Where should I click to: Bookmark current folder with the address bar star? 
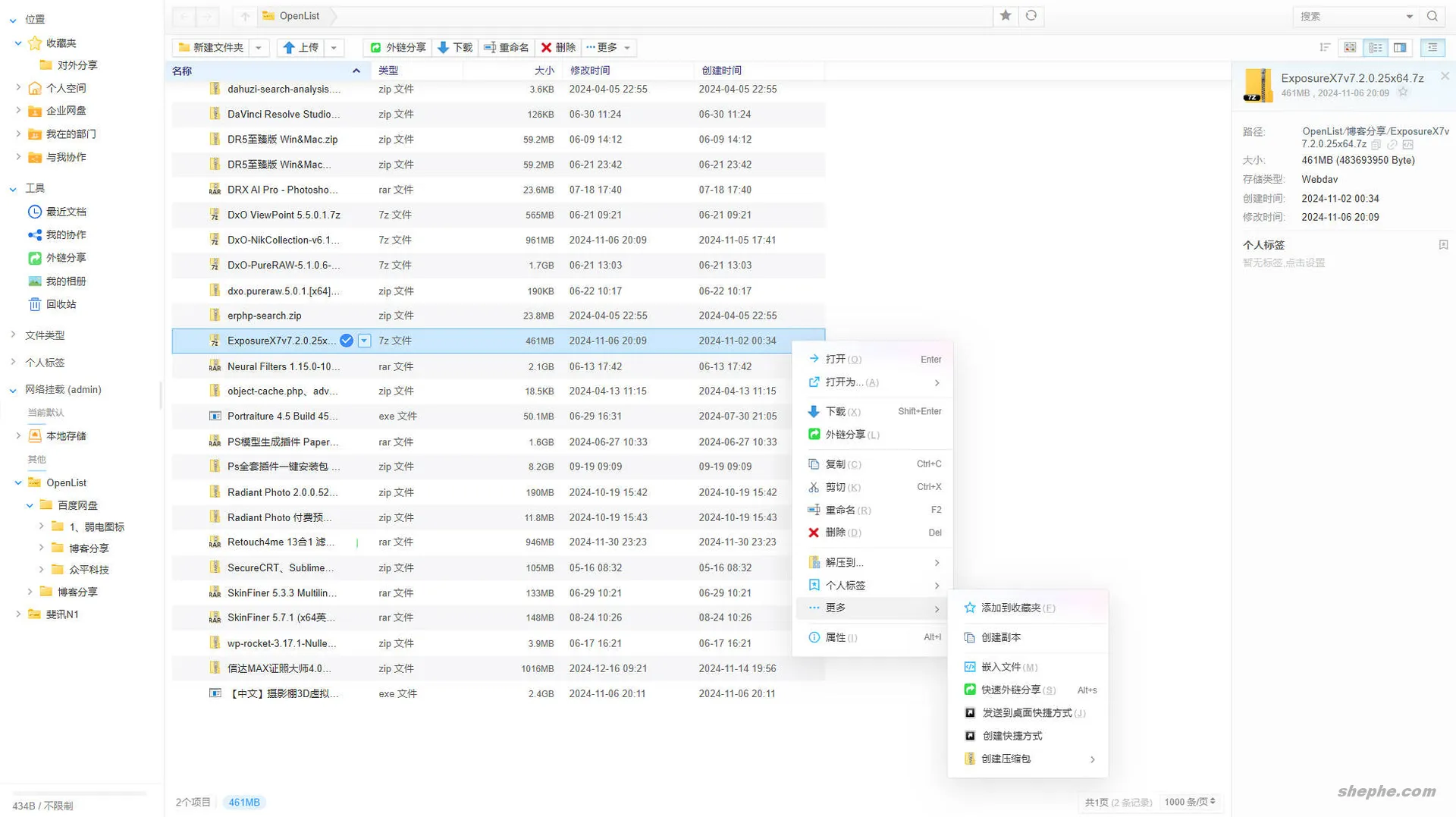point(1006,16)
